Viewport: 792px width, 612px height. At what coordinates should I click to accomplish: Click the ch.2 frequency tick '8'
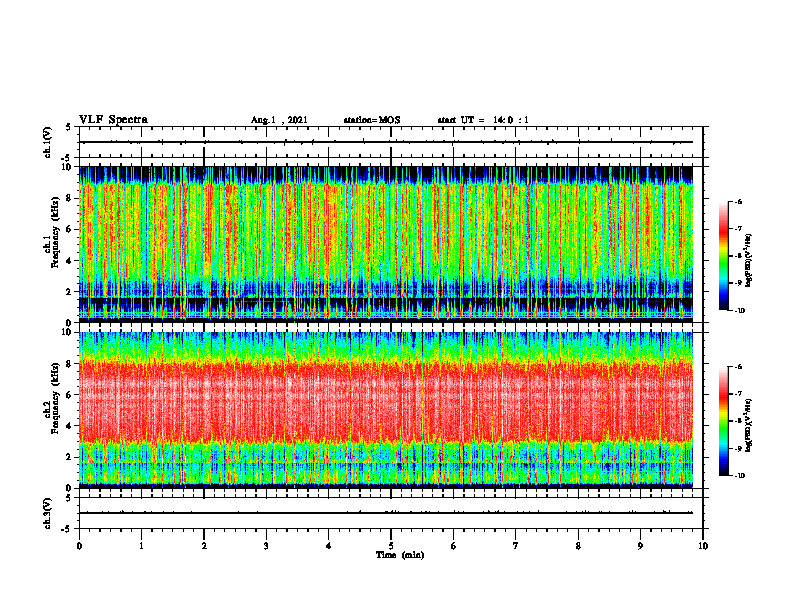(x=69, y=364)
